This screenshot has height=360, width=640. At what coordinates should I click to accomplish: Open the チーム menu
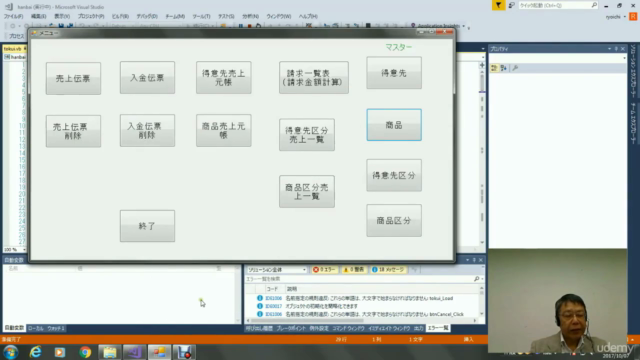[x=175, y=16]
